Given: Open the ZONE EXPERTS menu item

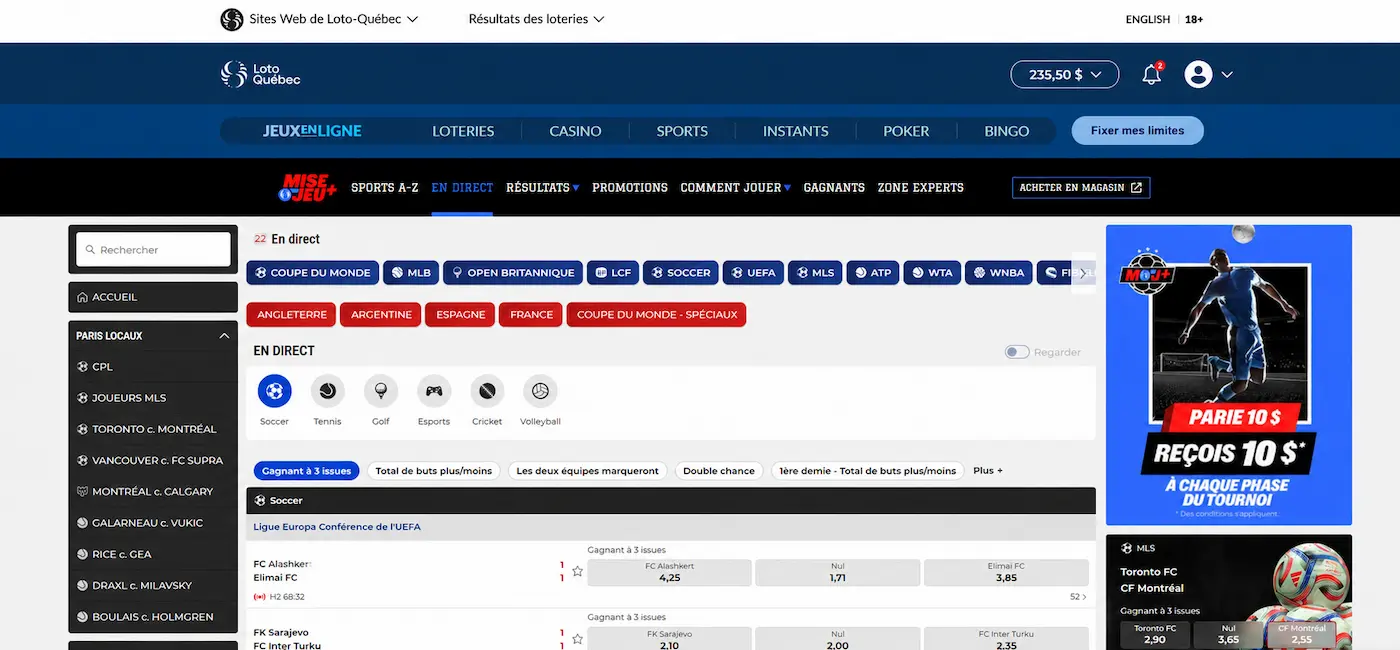Looking at the screenshot, I should (921, 188).
